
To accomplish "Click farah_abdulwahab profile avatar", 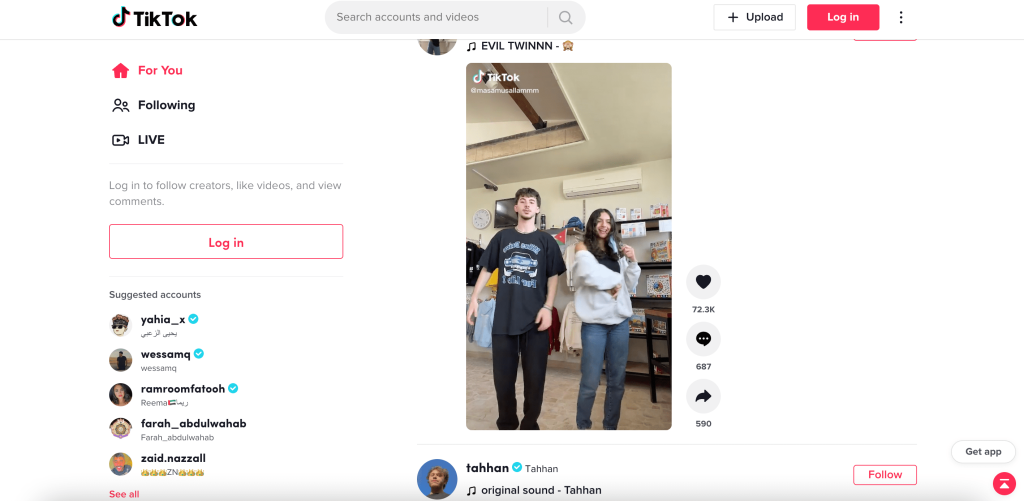I will tap(120, 429).
